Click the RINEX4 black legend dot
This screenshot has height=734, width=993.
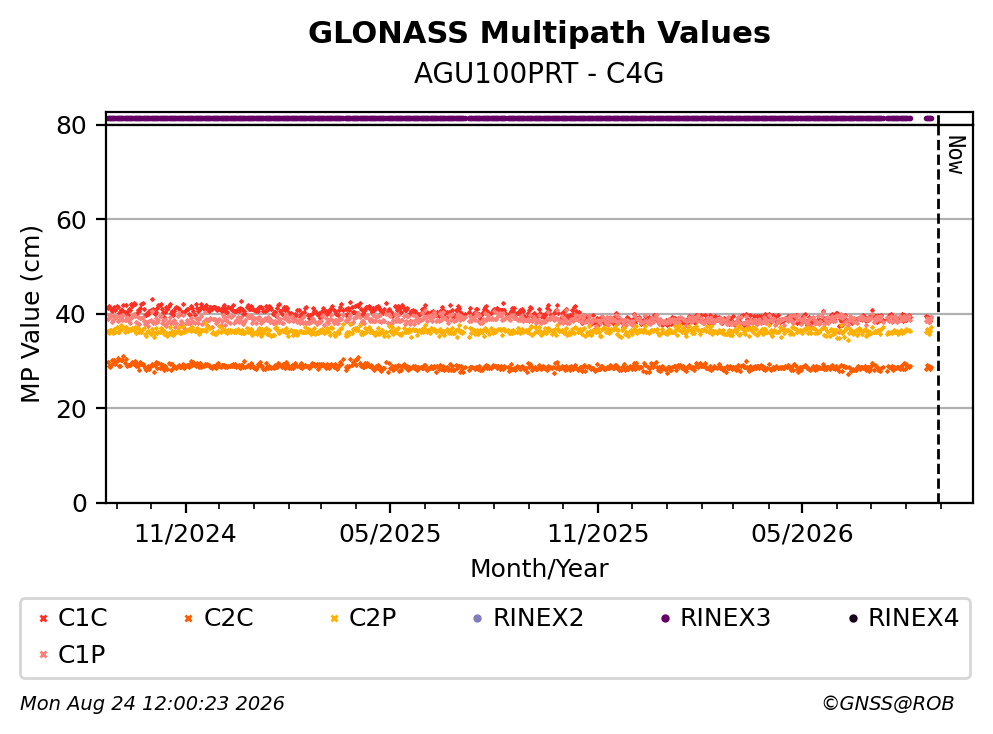tap(853, 619)
